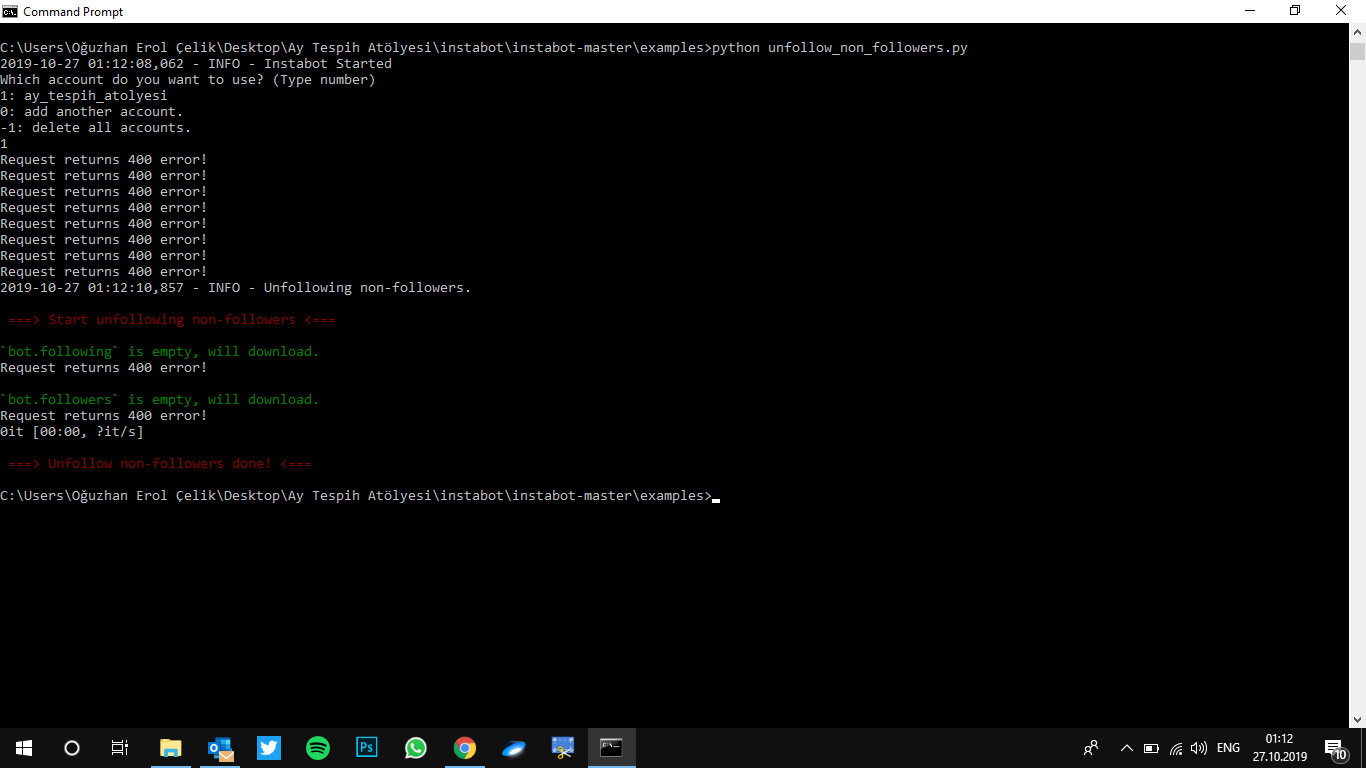Select the active Command Prompt taskbar tab
The width and height of the screenshot is (1366, 768).
pos(611,747)
